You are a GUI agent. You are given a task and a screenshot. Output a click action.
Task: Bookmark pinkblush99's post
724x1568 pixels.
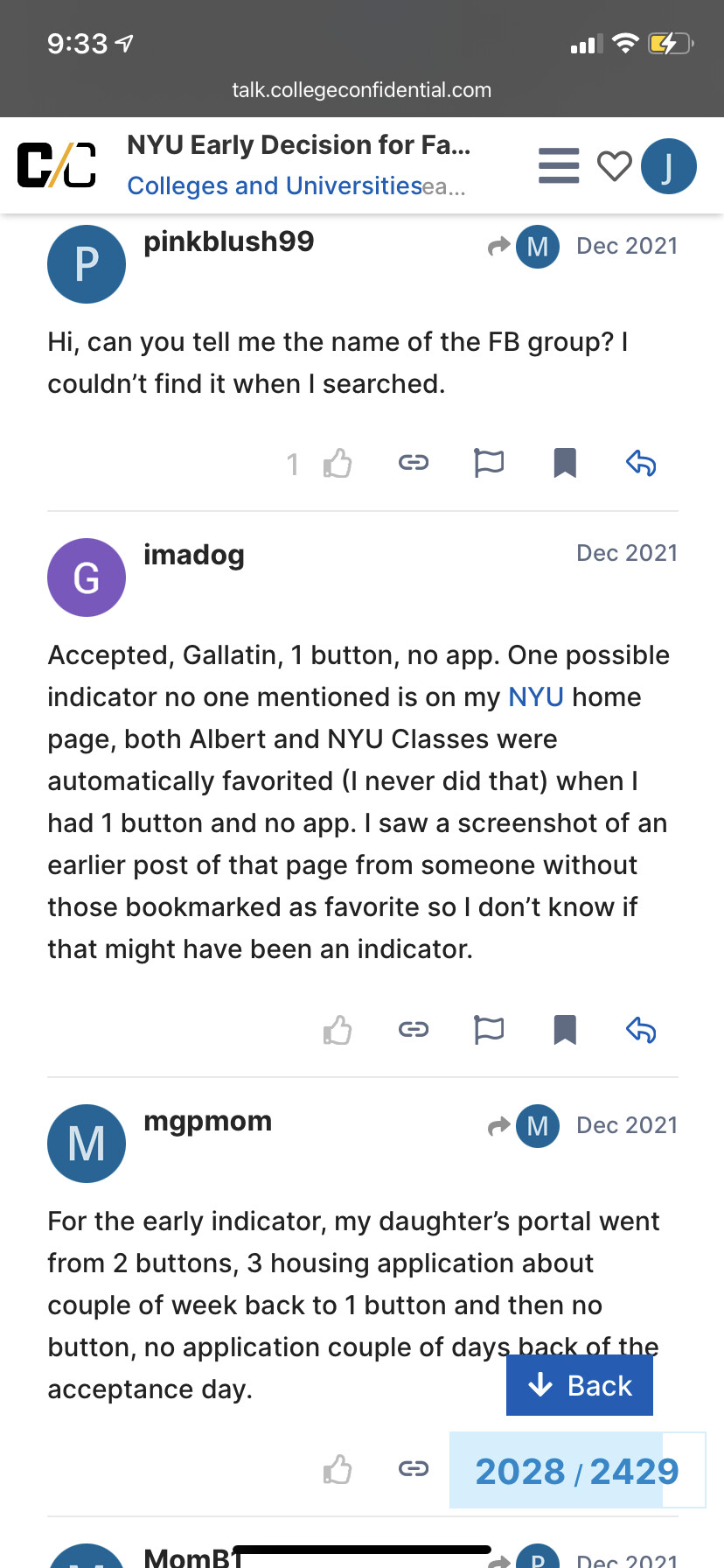pyautogui.click(x=565, y=462)
